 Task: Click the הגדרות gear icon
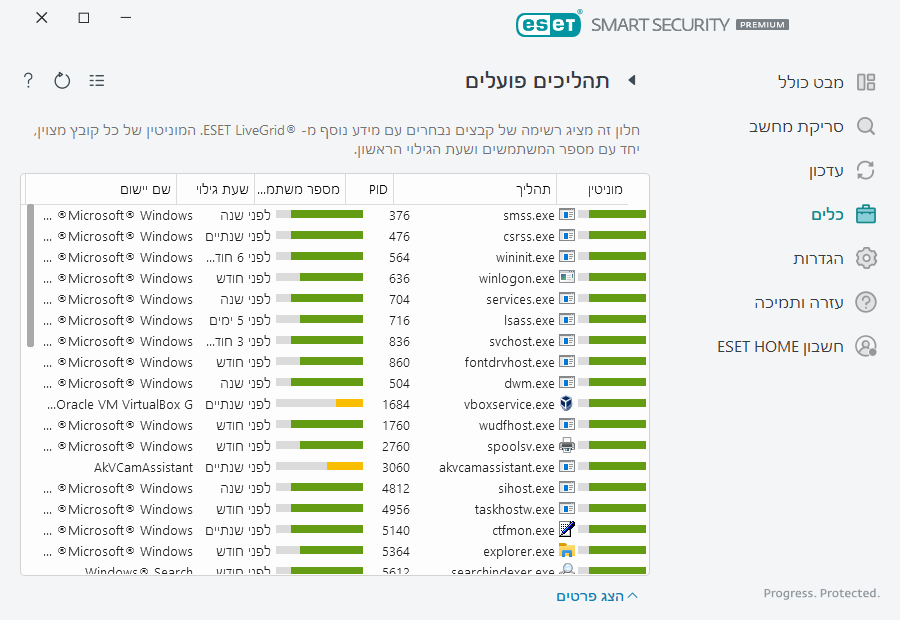point(866,258)
